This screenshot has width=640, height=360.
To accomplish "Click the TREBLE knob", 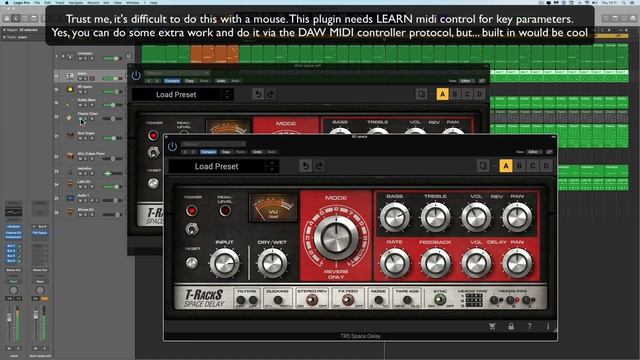I will pyautogui.click(x=435, y=217).
